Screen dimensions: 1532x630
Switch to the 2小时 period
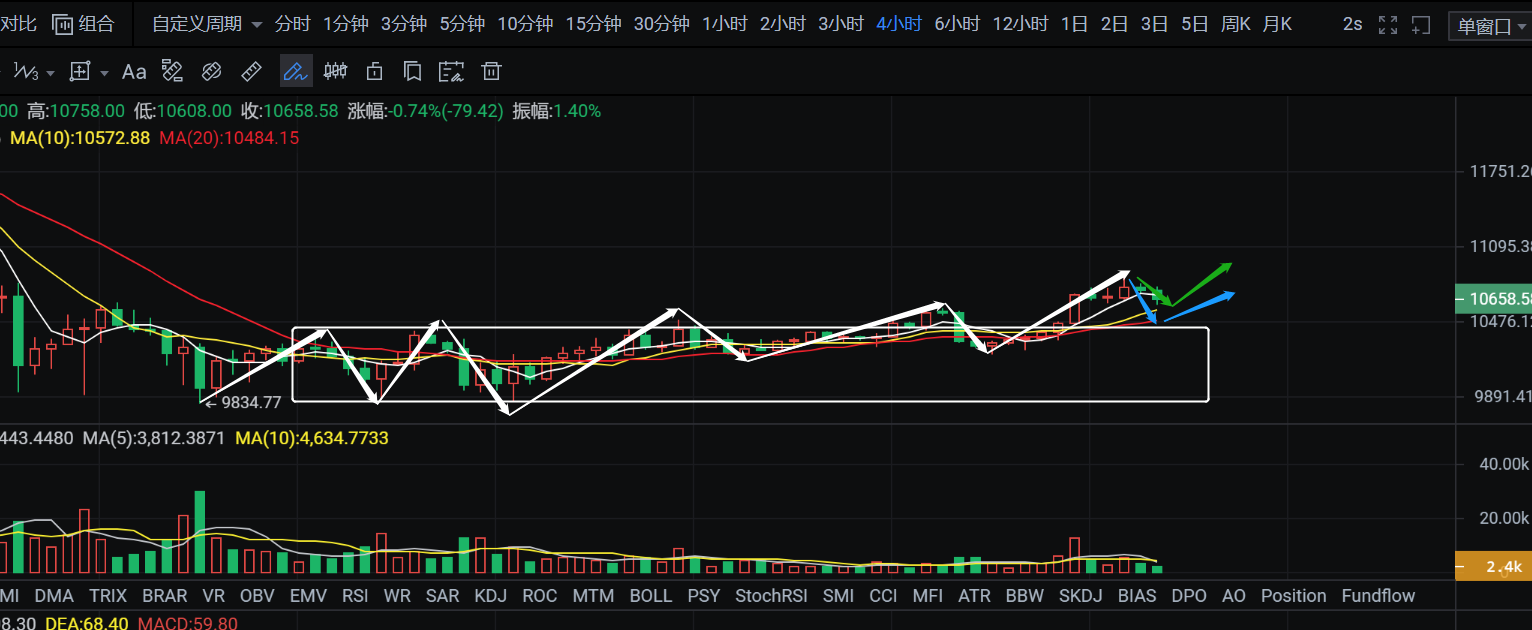(783, 24)
